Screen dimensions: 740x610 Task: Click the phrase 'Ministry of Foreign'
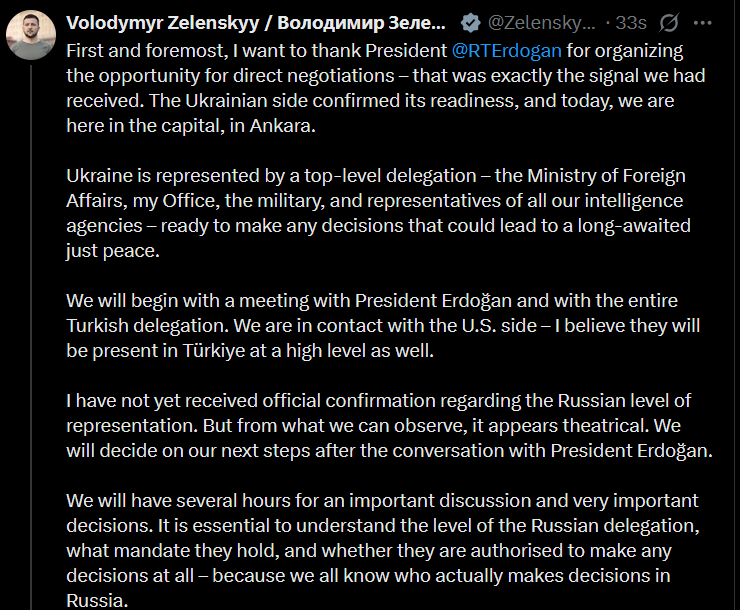pyautogui.click(x=606, y=175)
